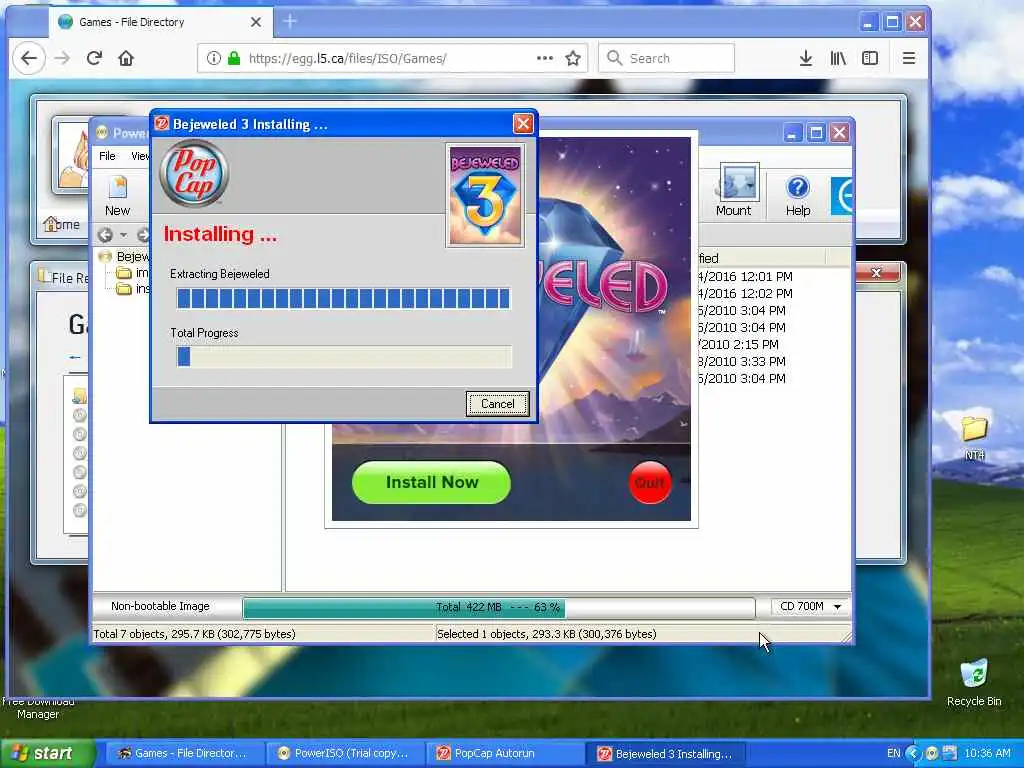The image size is (1024, 768).
Task: Click Non-bootable Image status label
Action: [x=160, y=607]
